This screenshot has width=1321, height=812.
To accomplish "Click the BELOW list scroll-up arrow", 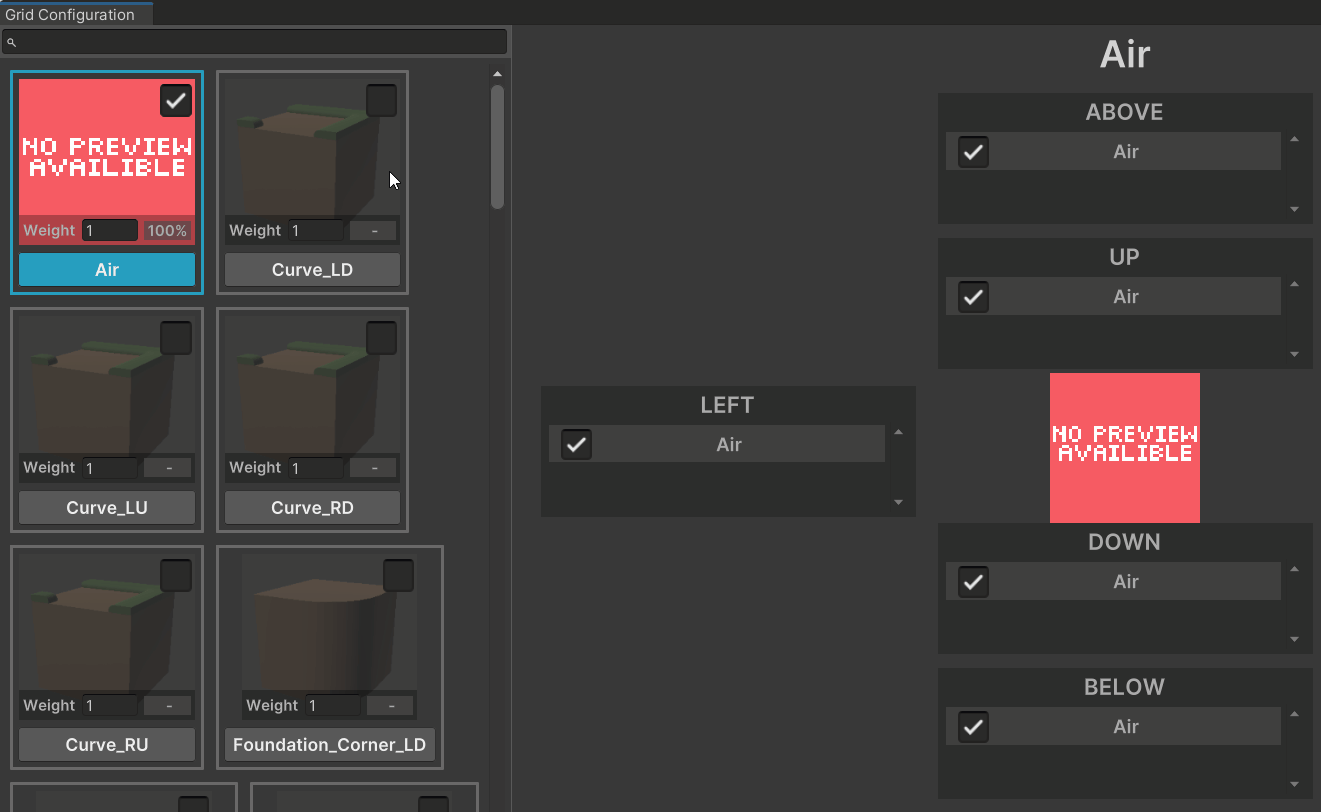I will [1295, 715].
